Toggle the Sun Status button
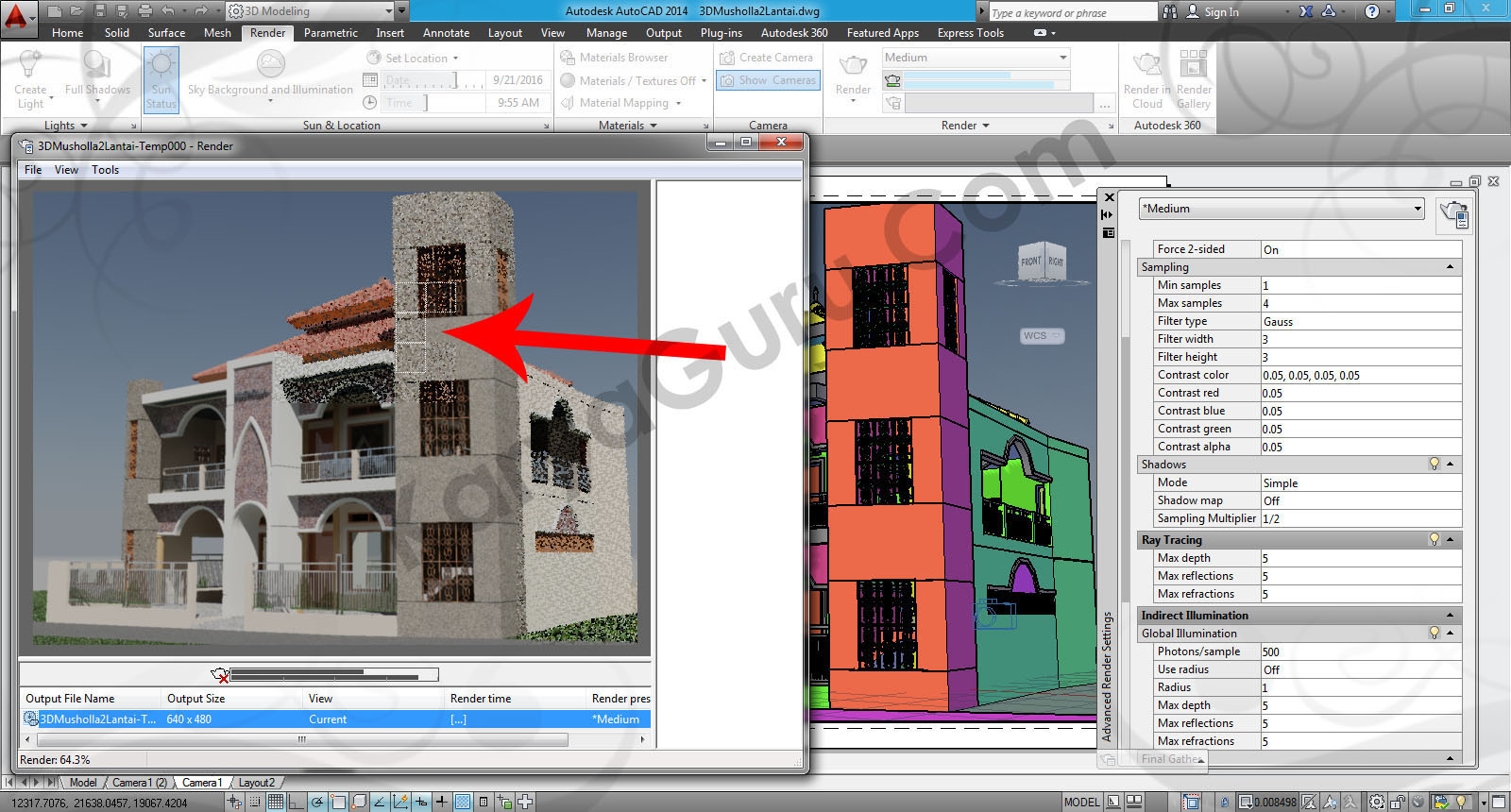 (161, 79)
